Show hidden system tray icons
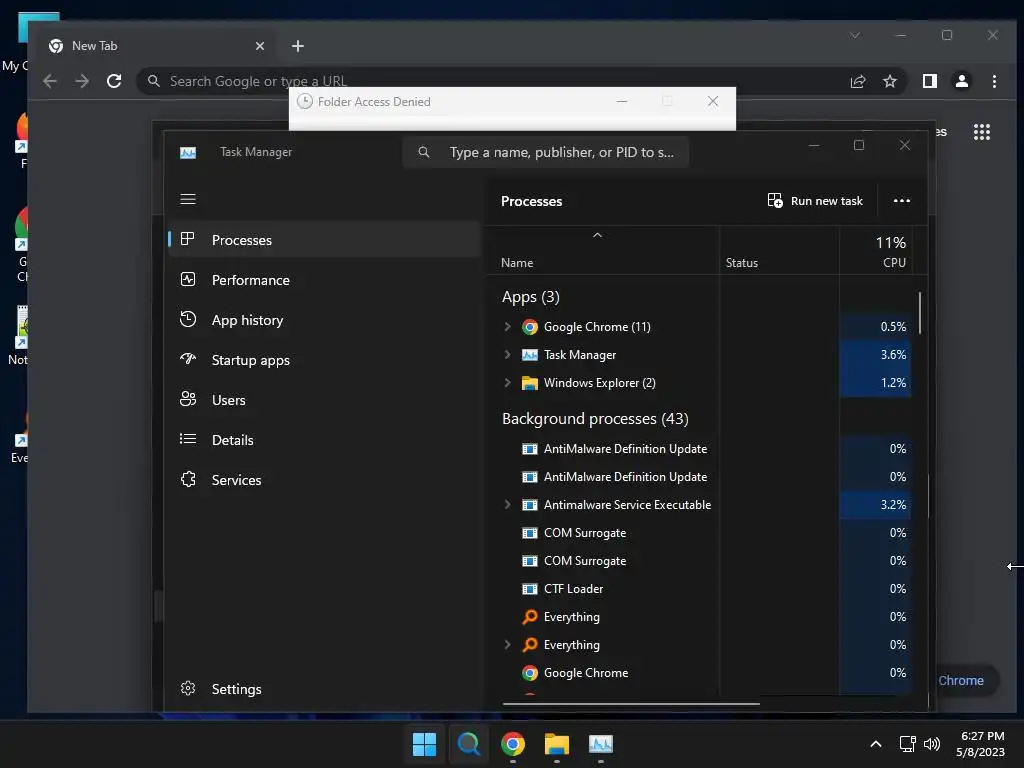The width and height of the screenshot is (1024, 768). pyautogui.click(x=876, y=744)
